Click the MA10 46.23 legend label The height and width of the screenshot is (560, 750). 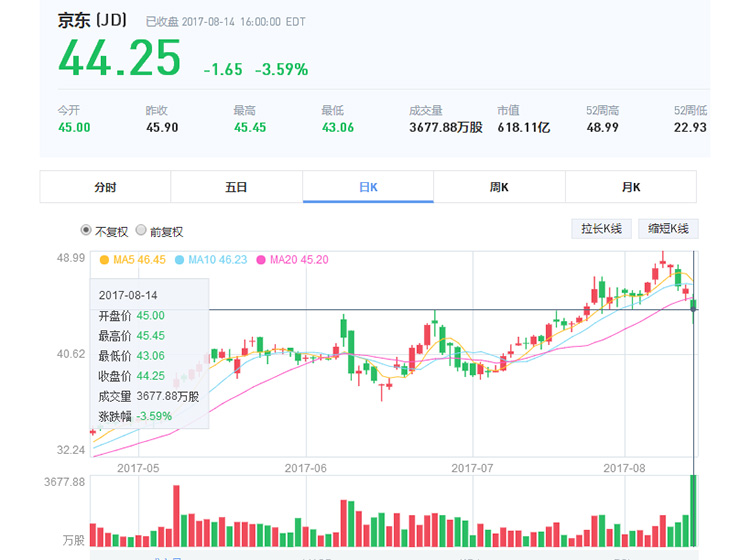pos(218,260)
